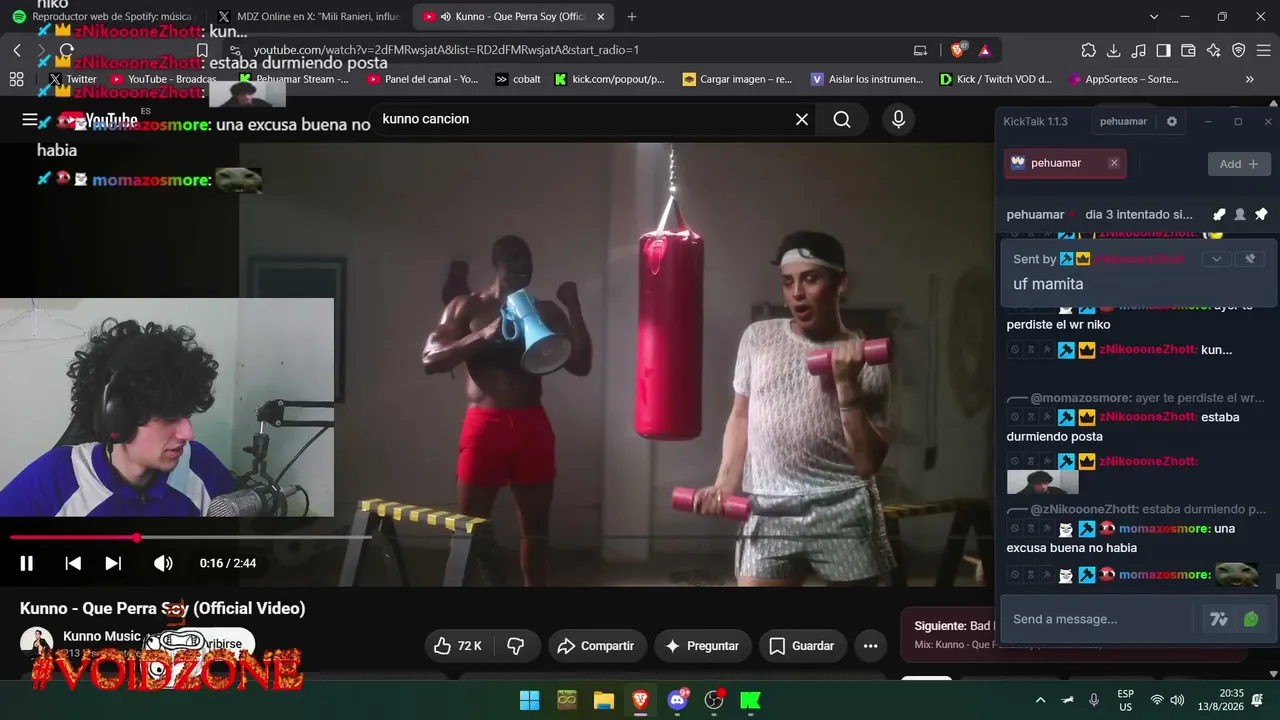
Task: Open Brave Rewards triangle icon
Action: tap(985, 50)
